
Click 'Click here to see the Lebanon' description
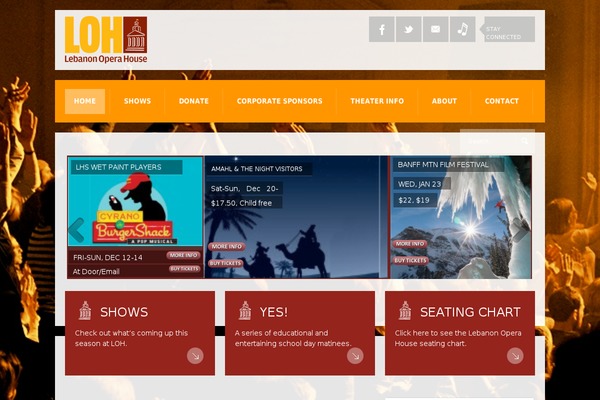458,338
